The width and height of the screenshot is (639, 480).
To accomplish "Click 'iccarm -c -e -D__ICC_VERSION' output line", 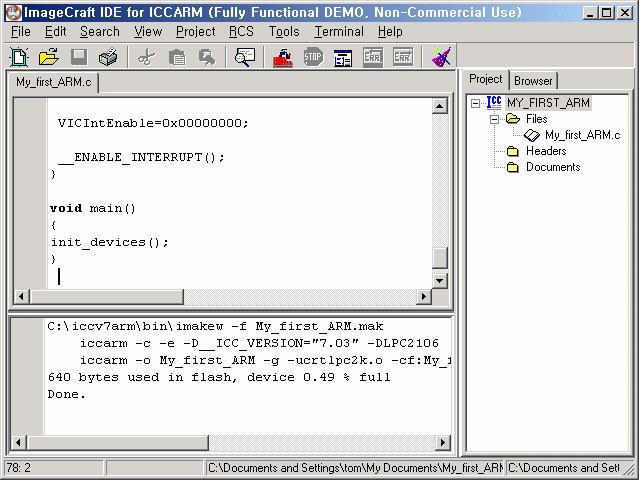I will 259,343.
